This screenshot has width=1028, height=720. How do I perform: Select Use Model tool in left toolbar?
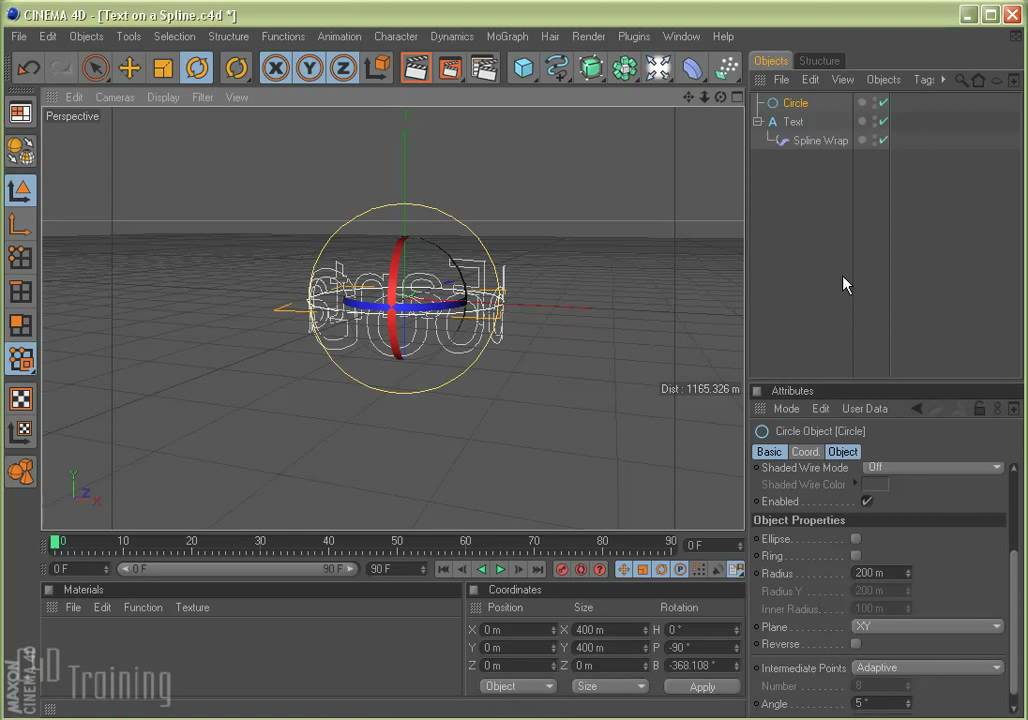[x=20, y=191]
